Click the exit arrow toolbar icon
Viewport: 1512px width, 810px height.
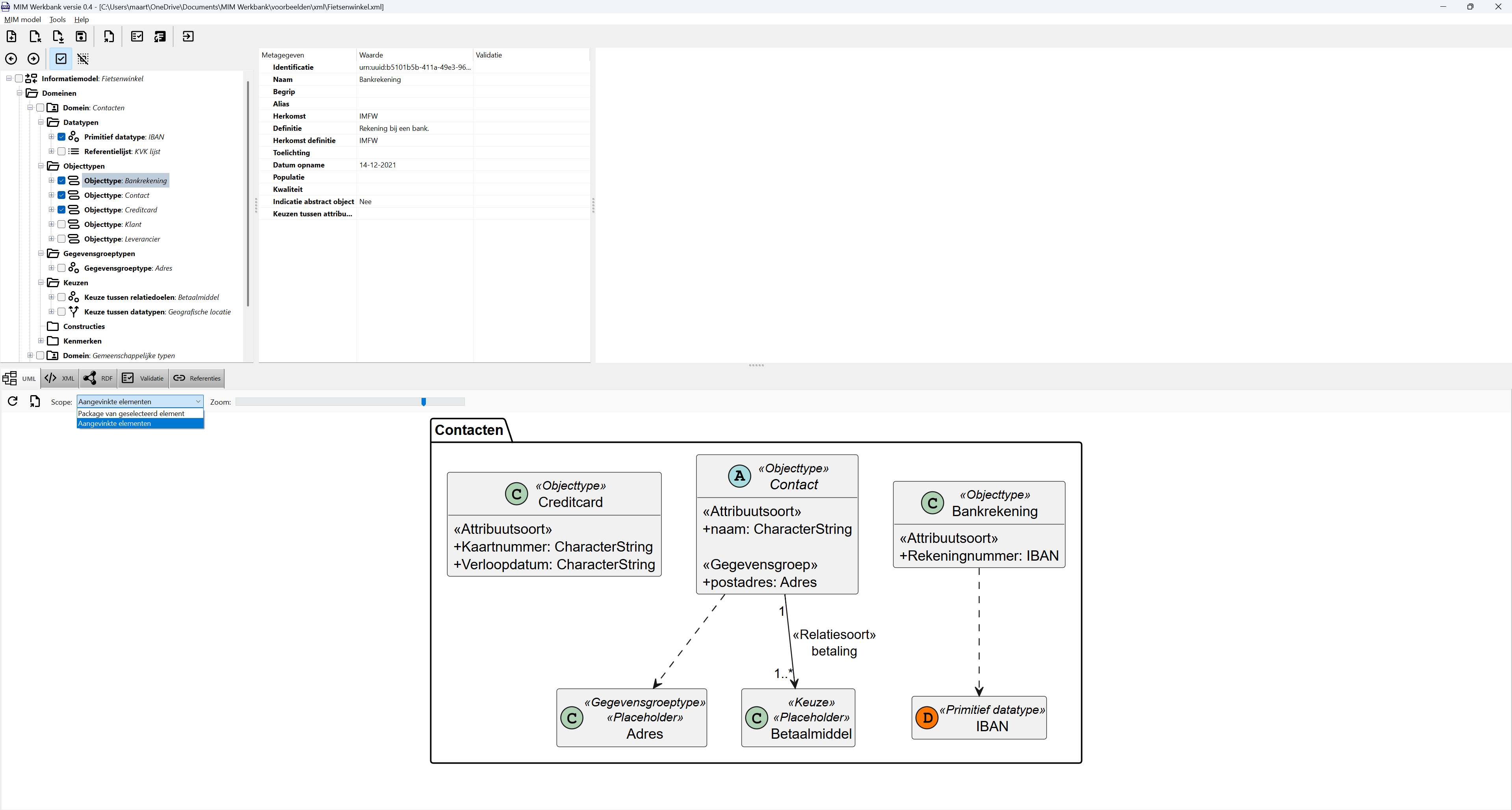[188, 36]
